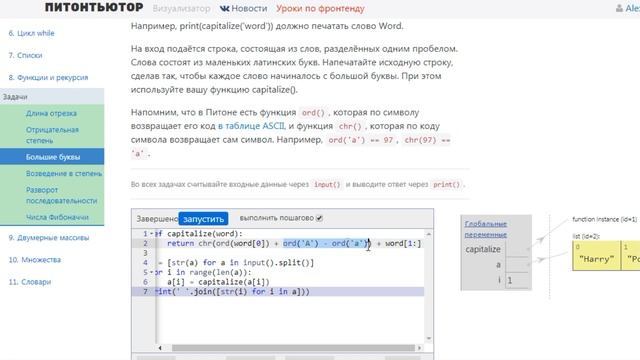640x360 pixels.
Task: Select the Большие буквы task
Action: click(52, 157)
